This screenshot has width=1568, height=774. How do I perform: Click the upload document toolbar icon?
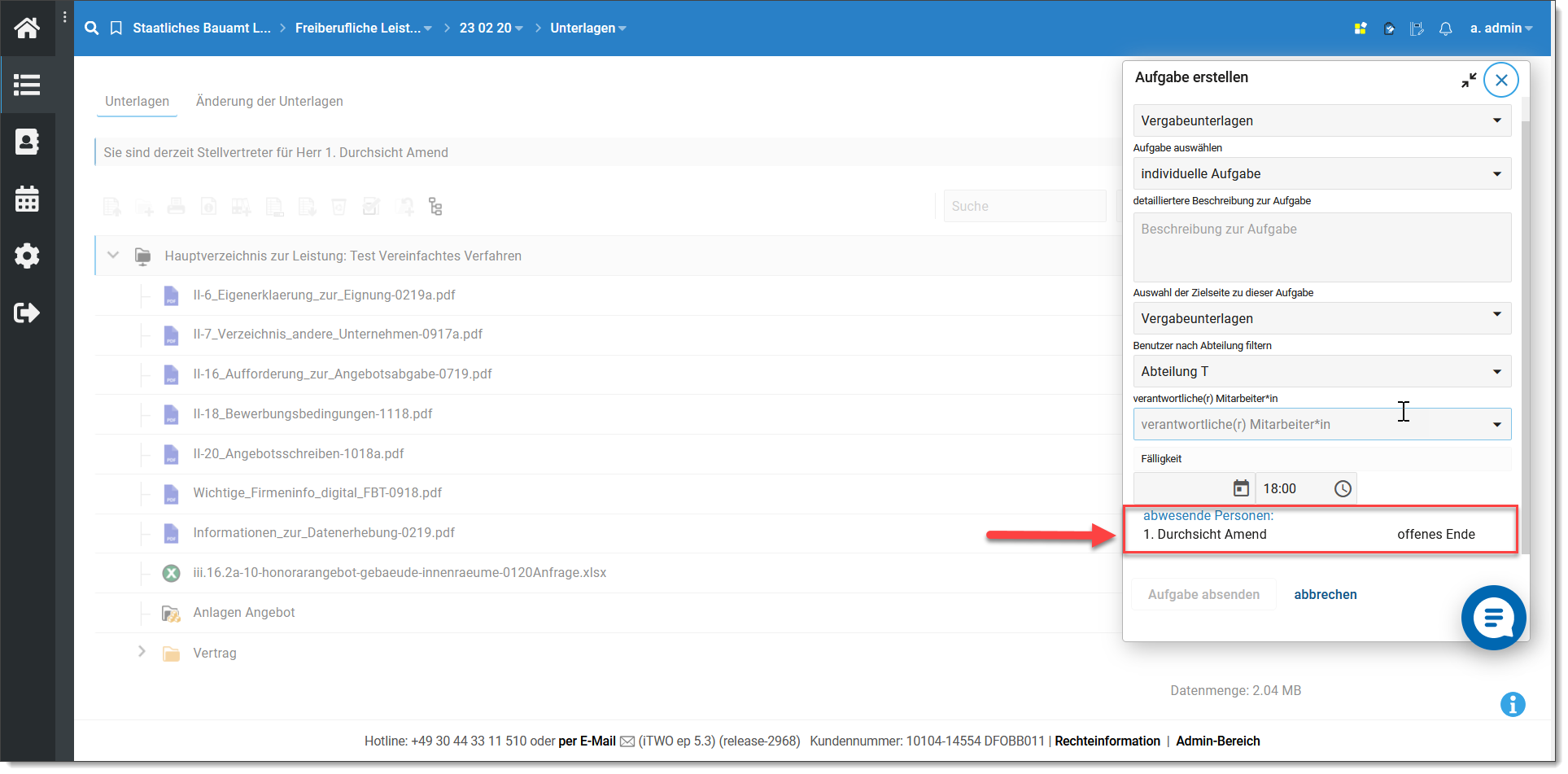coord(112,207)
